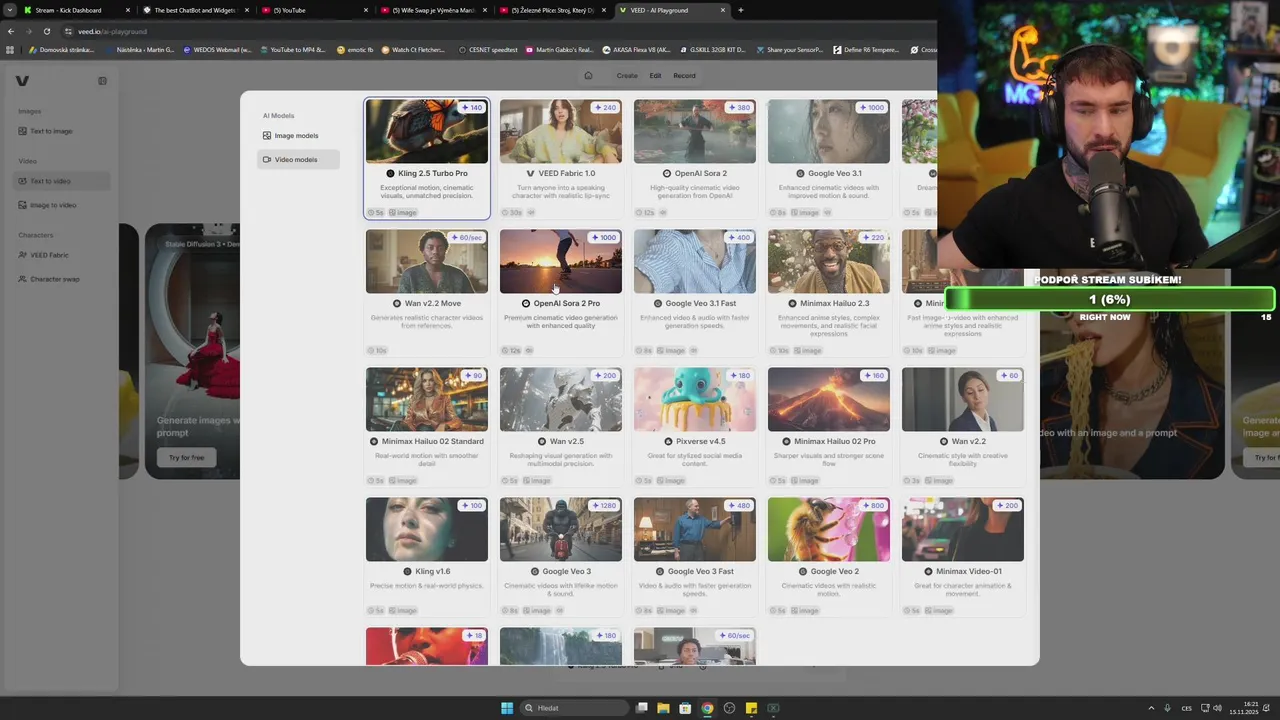Click the browser back arrow
1280x720 pixels.
(x=11, y=31)
